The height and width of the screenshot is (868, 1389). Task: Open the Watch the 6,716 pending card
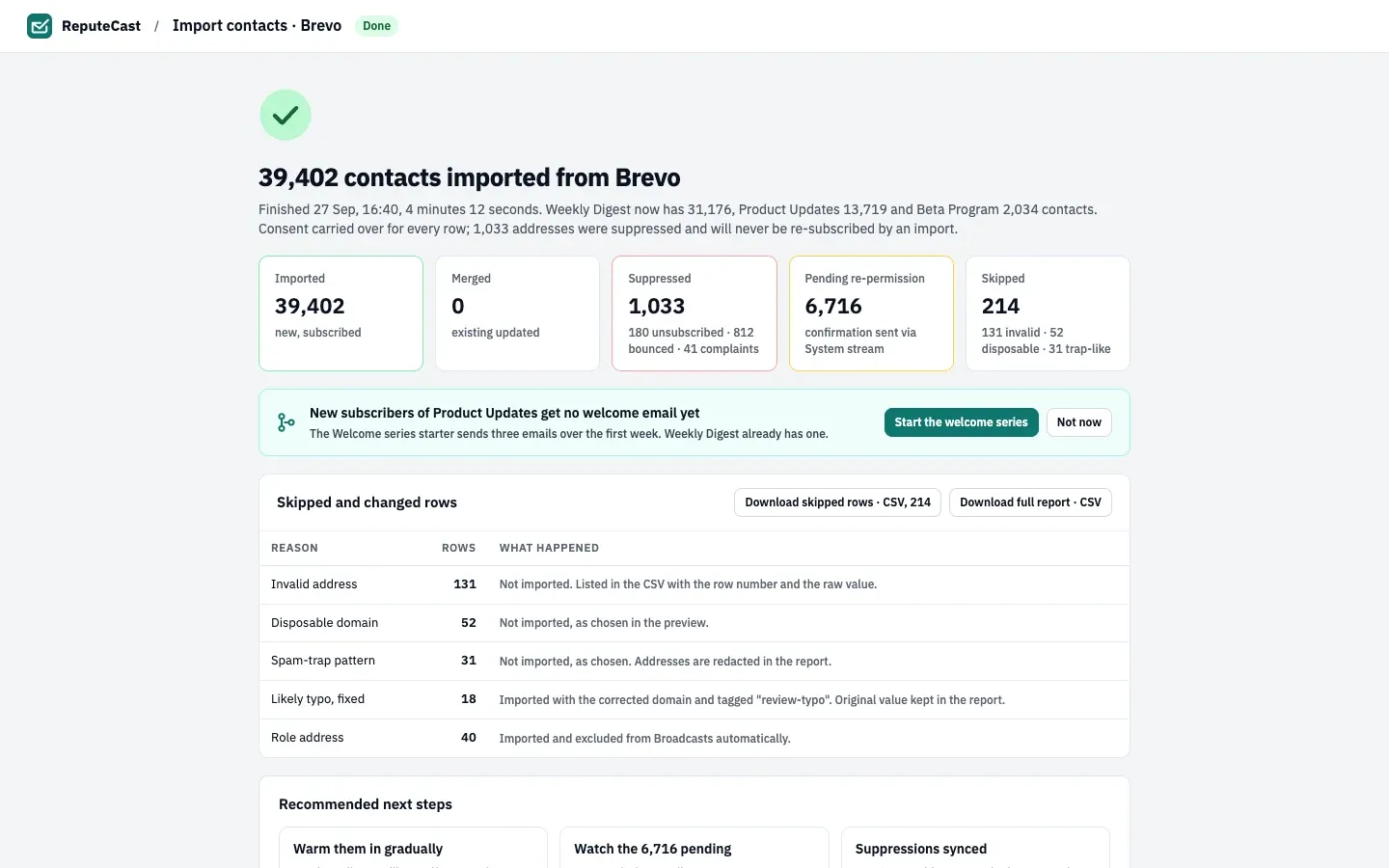(x=694, y=848)
